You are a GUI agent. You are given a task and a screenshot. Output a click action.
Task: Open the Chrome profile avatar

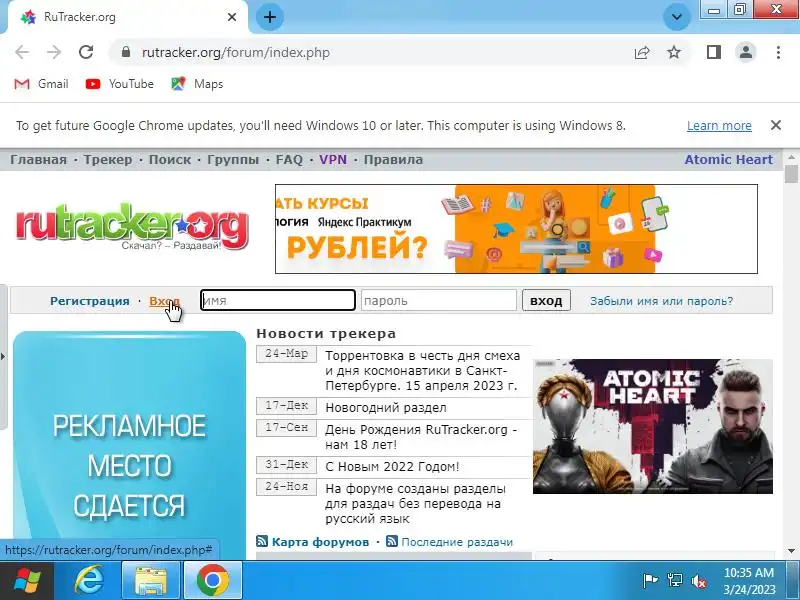(745, 52)
